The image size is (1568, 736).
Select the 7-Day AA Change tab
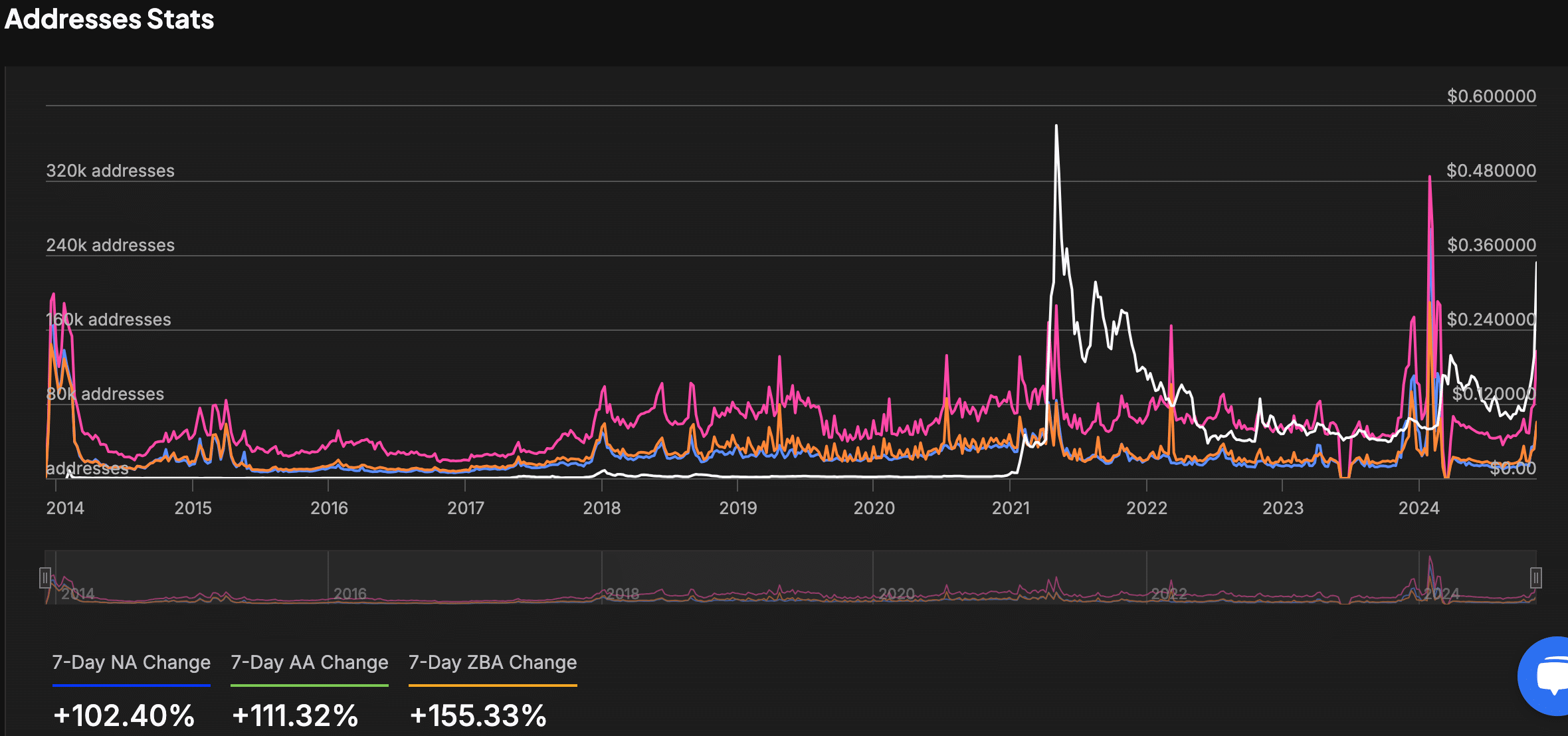(x=310, y=663)
